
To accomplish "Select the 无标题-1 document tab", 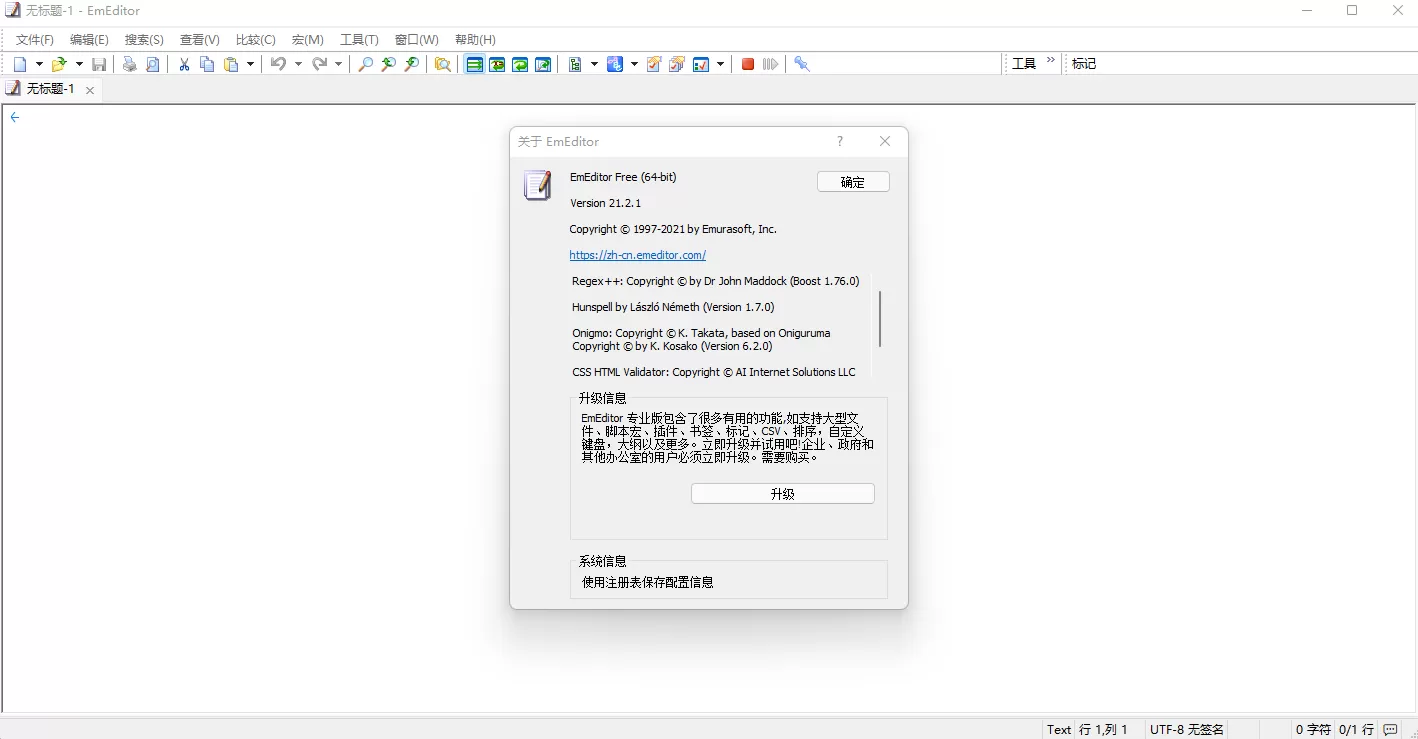I will click(48, 88).
